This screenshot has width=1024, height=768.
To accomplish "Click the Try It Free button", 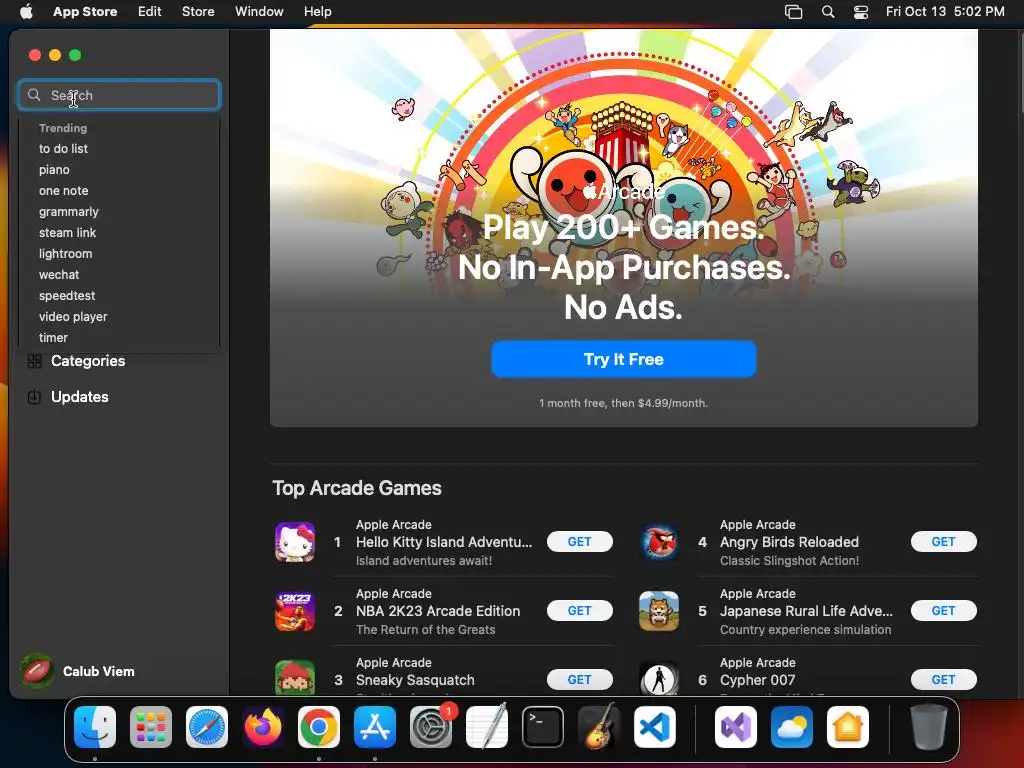I will [624, 359].
